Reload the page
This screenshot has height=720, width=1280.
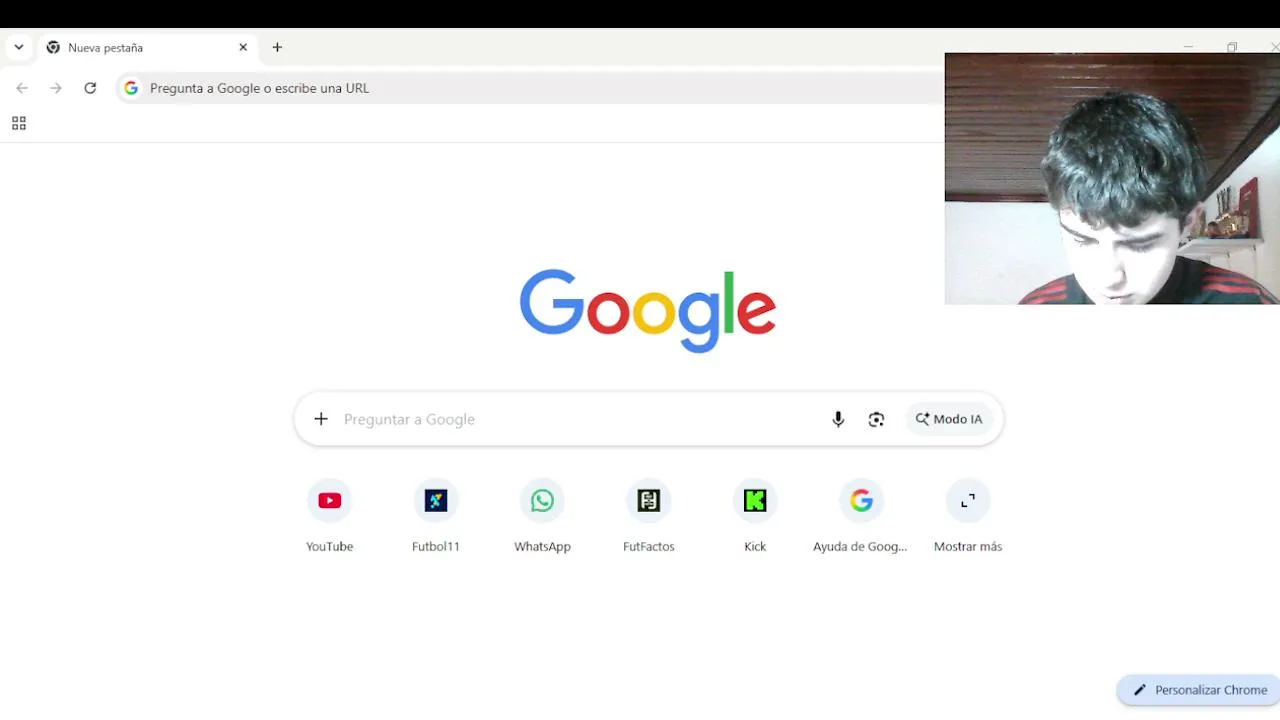pyautogui.click(x=90, y=88)
